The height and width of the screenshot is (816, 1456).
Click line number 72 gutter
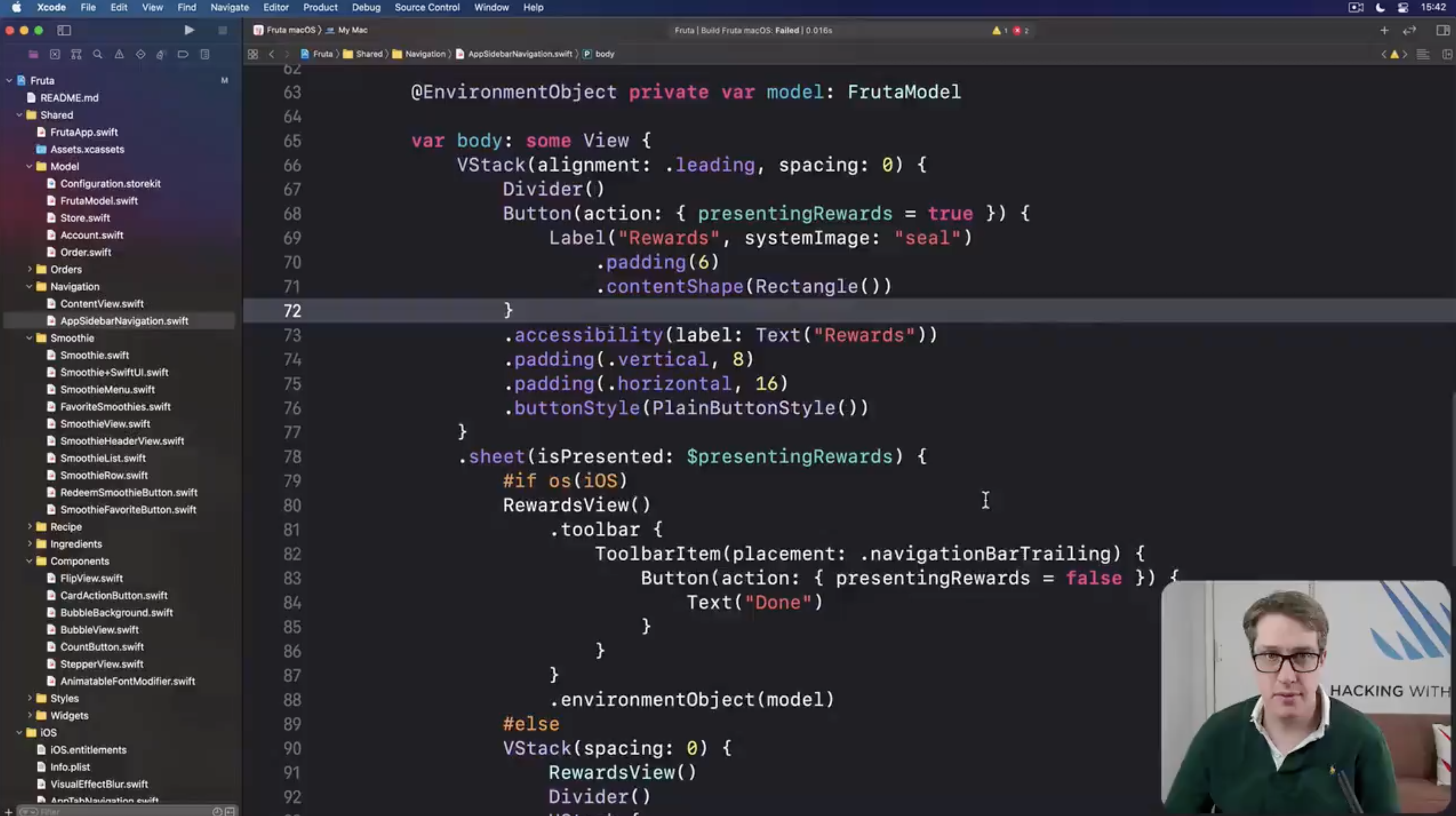[292, 311]
